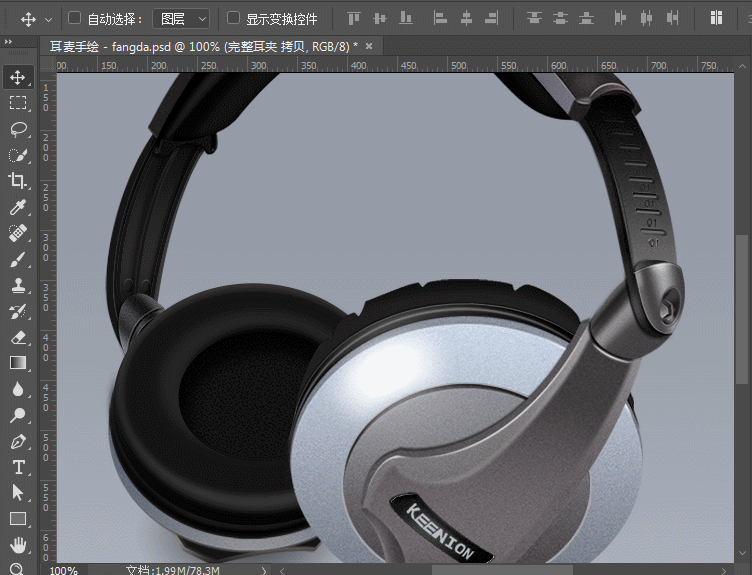Screen dimensions: 752x575
Task: Select the Path Selection tool
Action: 18,493
